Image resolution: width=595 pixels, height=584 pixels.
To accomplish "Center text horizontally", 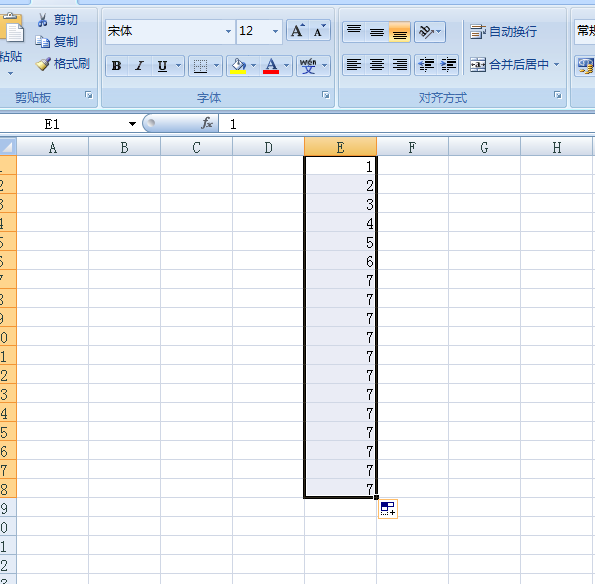I will (x=377, y=65).
